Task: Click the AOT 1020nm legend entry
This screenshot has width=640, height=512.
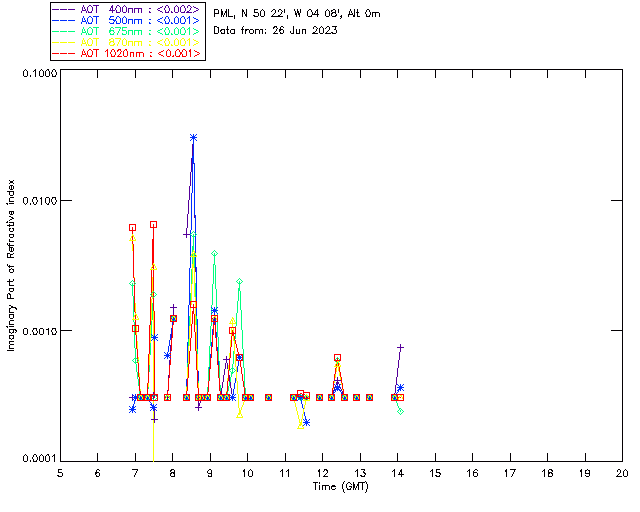Action: coord(127,53)
